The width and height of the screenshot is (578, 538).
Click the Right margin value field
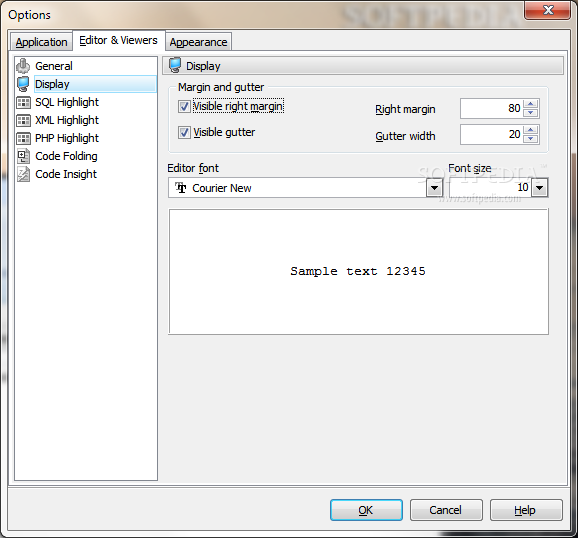[491, 108]
